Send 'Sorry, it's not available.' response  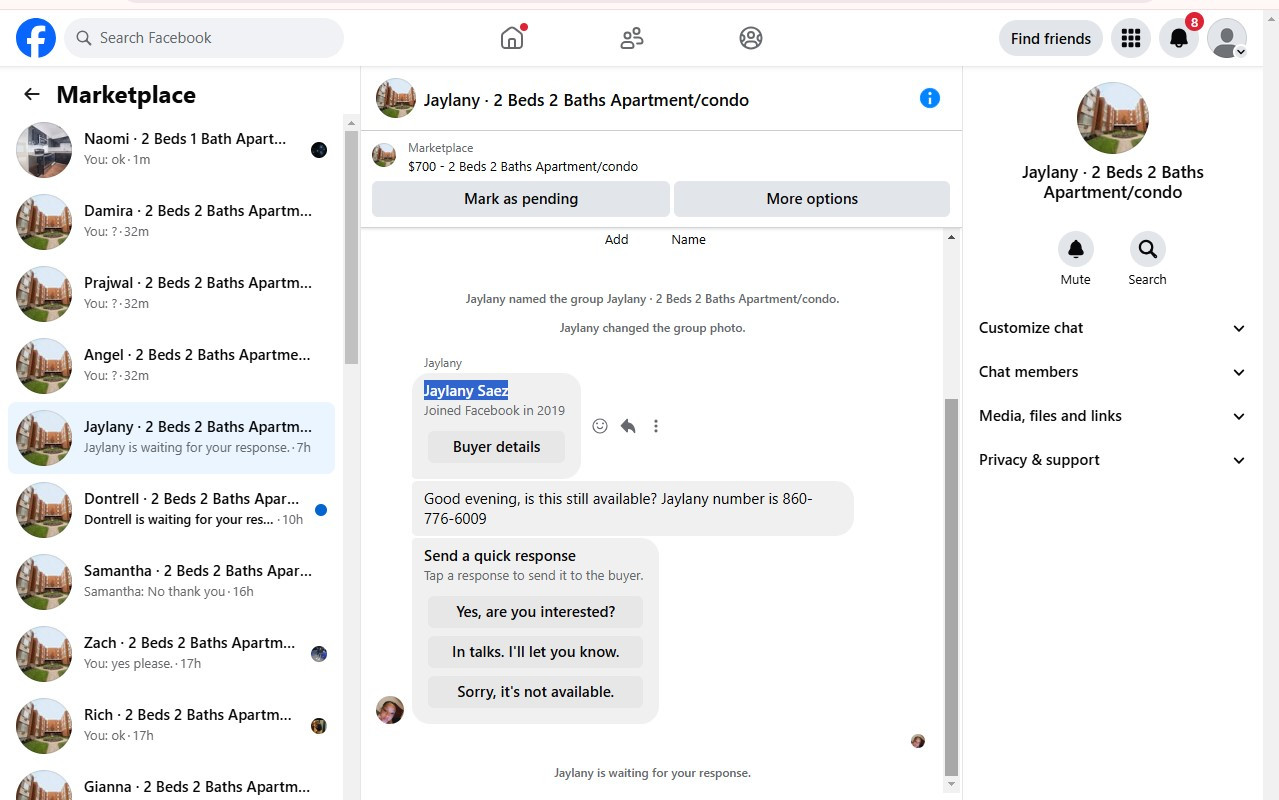click(x=536, y=692)
